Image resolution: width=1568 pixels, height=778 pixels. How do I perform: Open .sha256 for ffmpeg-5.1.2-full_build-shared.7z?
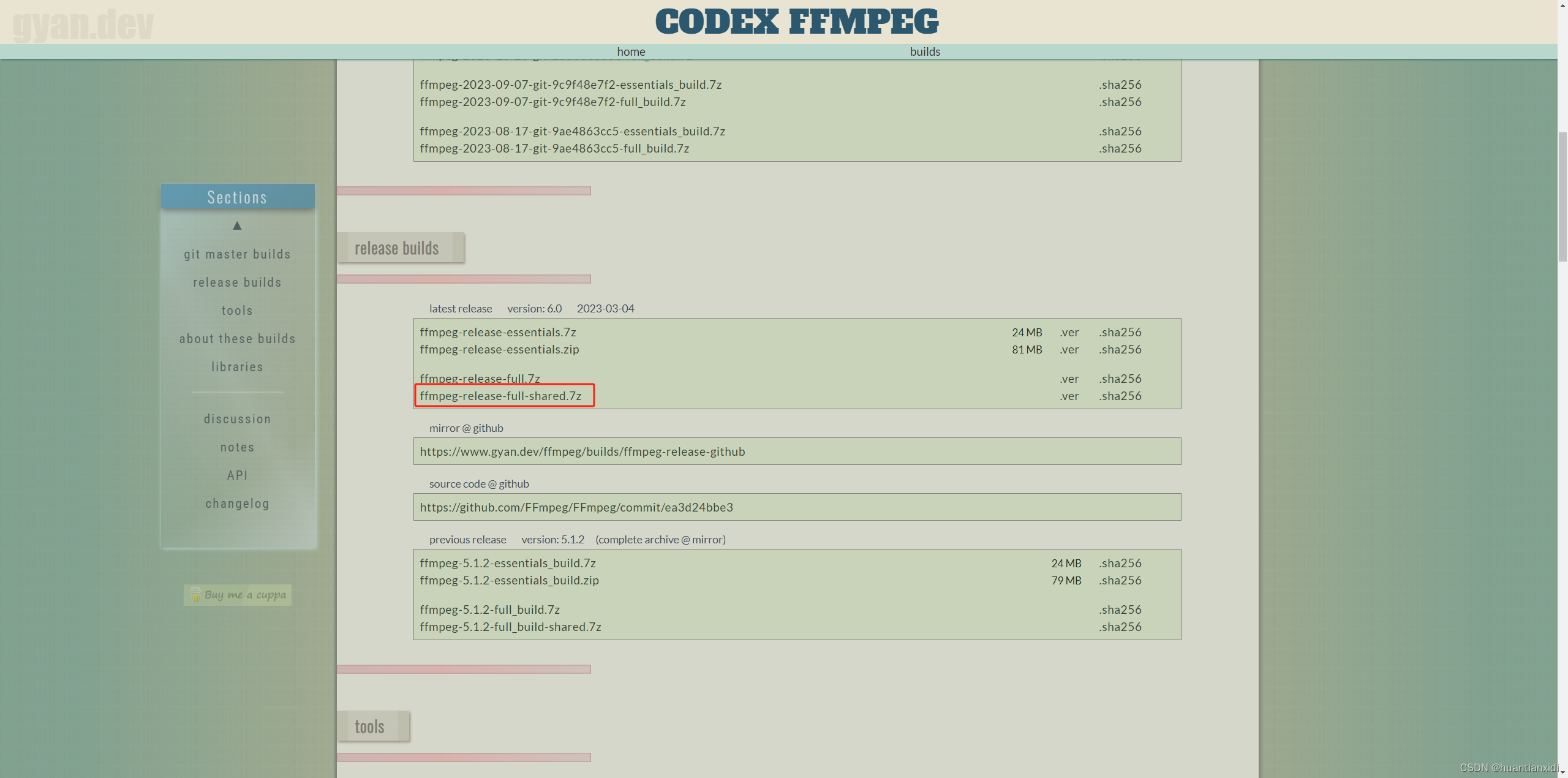tap(1120, 627)
